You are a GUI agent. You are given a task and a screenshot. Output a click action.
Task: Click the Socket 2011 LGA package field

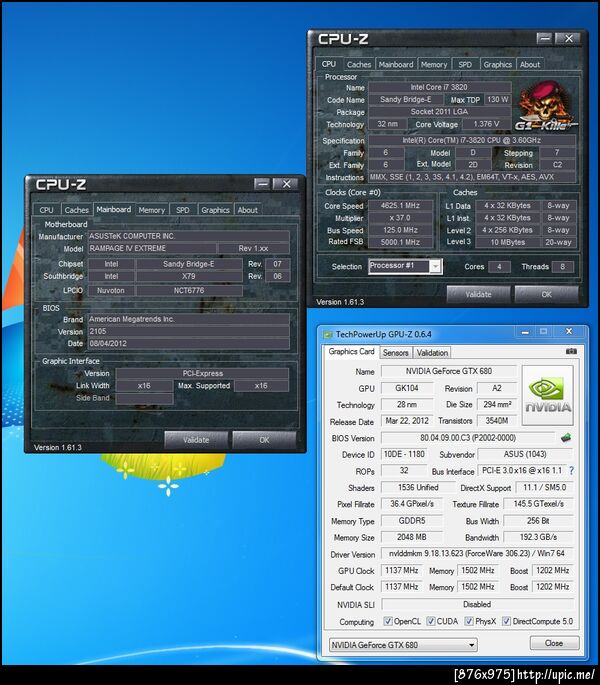439,111
